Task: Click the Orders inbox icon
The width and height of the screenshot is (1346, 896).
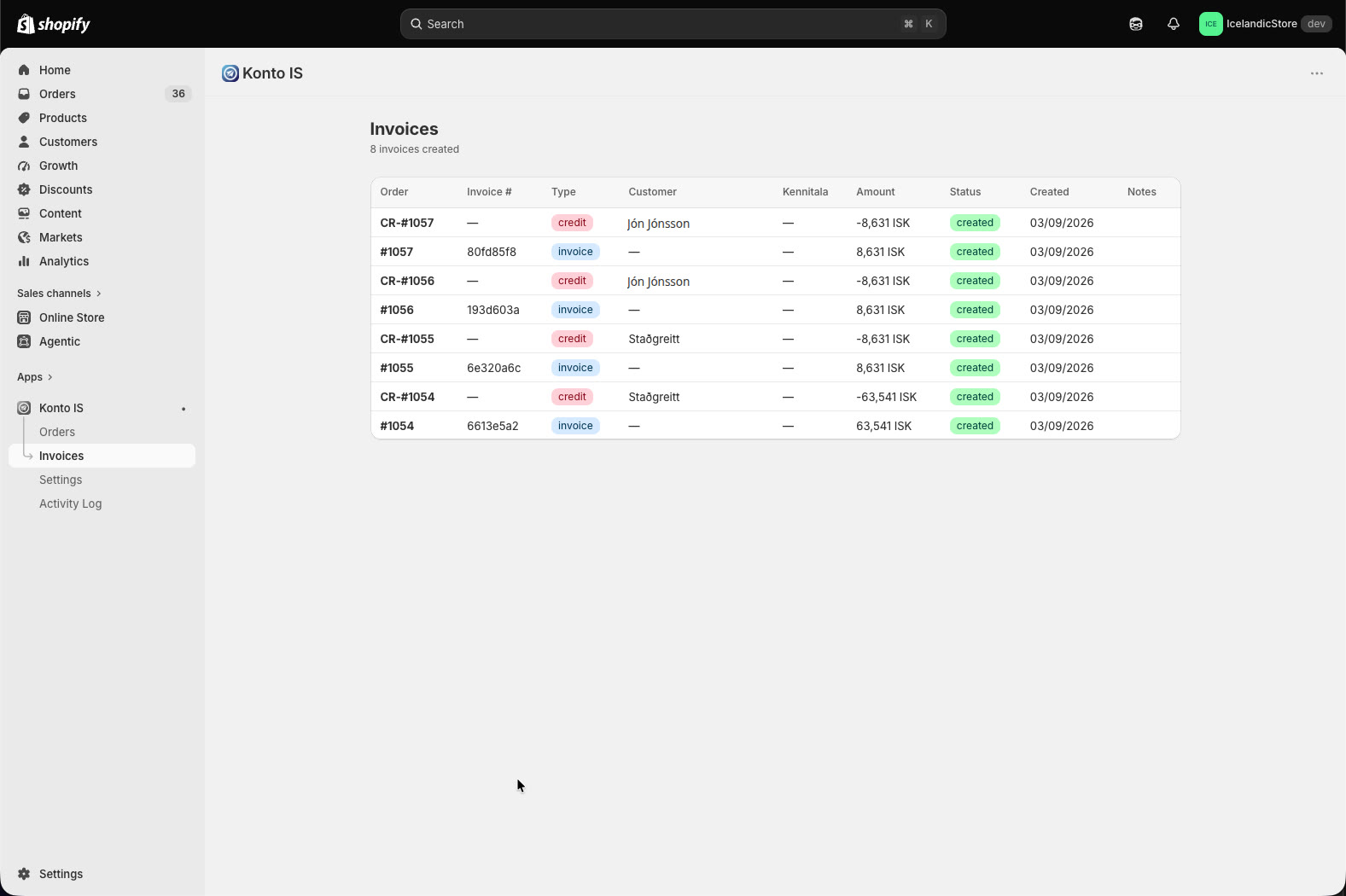Action: (24, 94)
